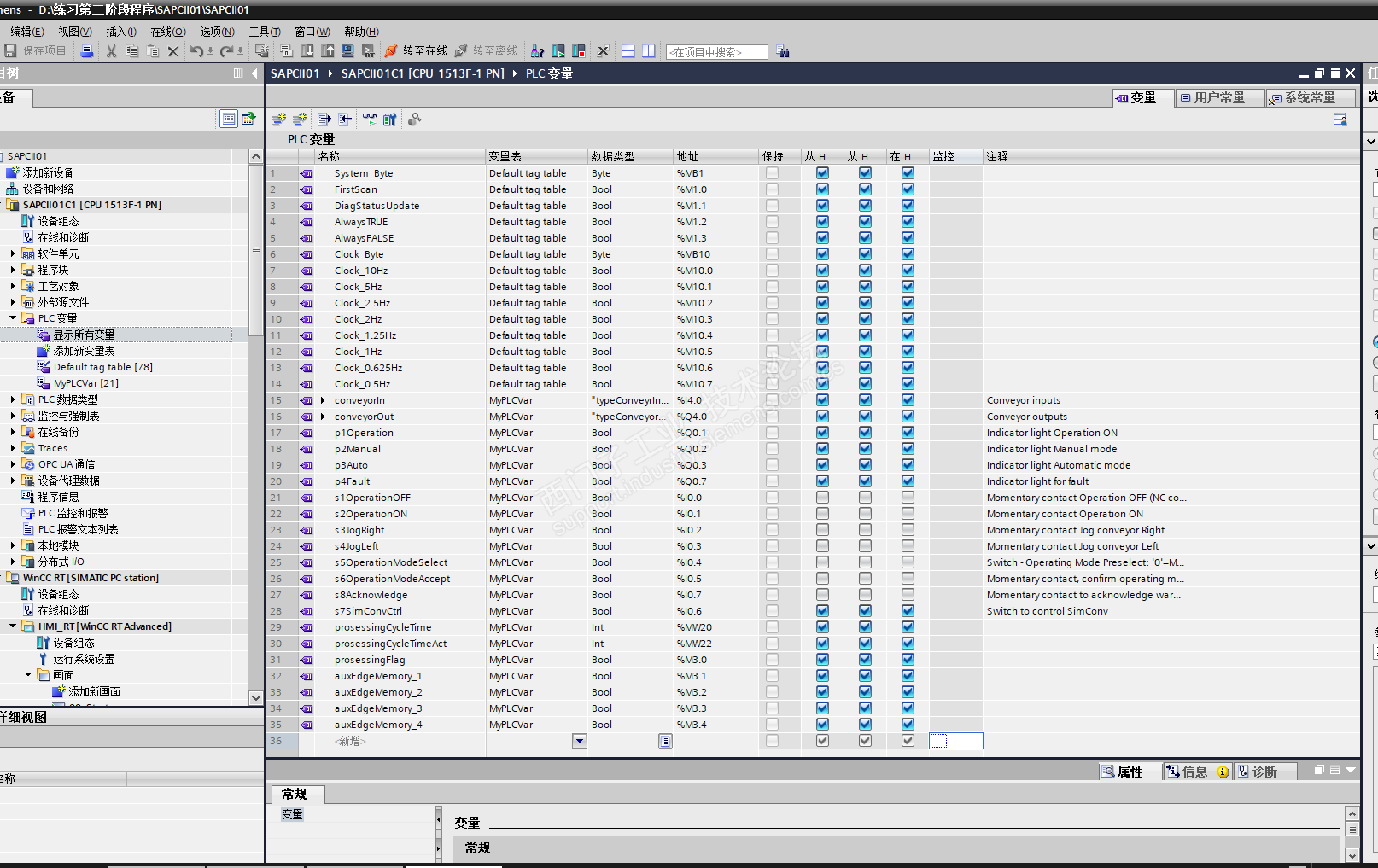Image resolution: width=1378 pixels, height=868 pixels.
Task: Click the Import tags icon in the tag toolbar
Action: tap(345, 119)
